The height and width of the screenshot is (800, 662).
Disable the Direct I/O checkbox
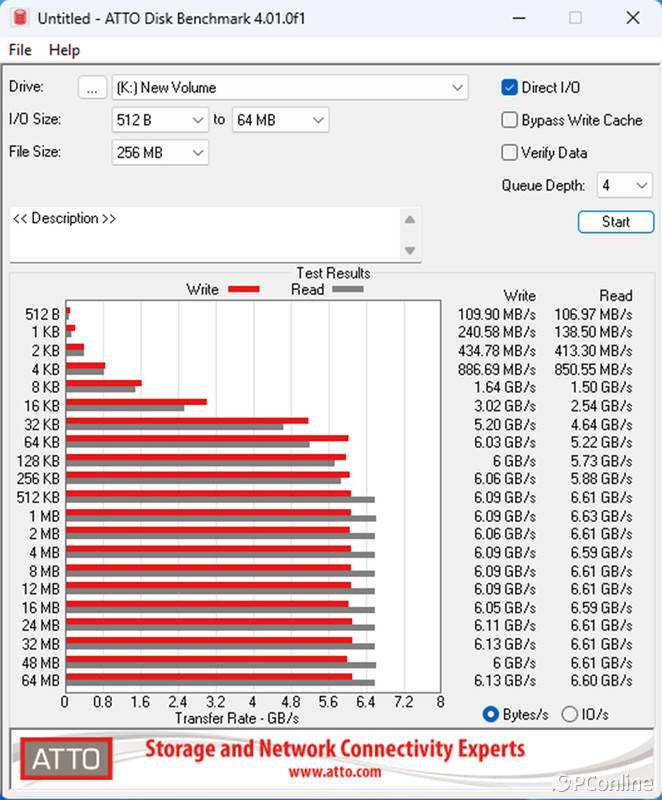click(510, 88)
